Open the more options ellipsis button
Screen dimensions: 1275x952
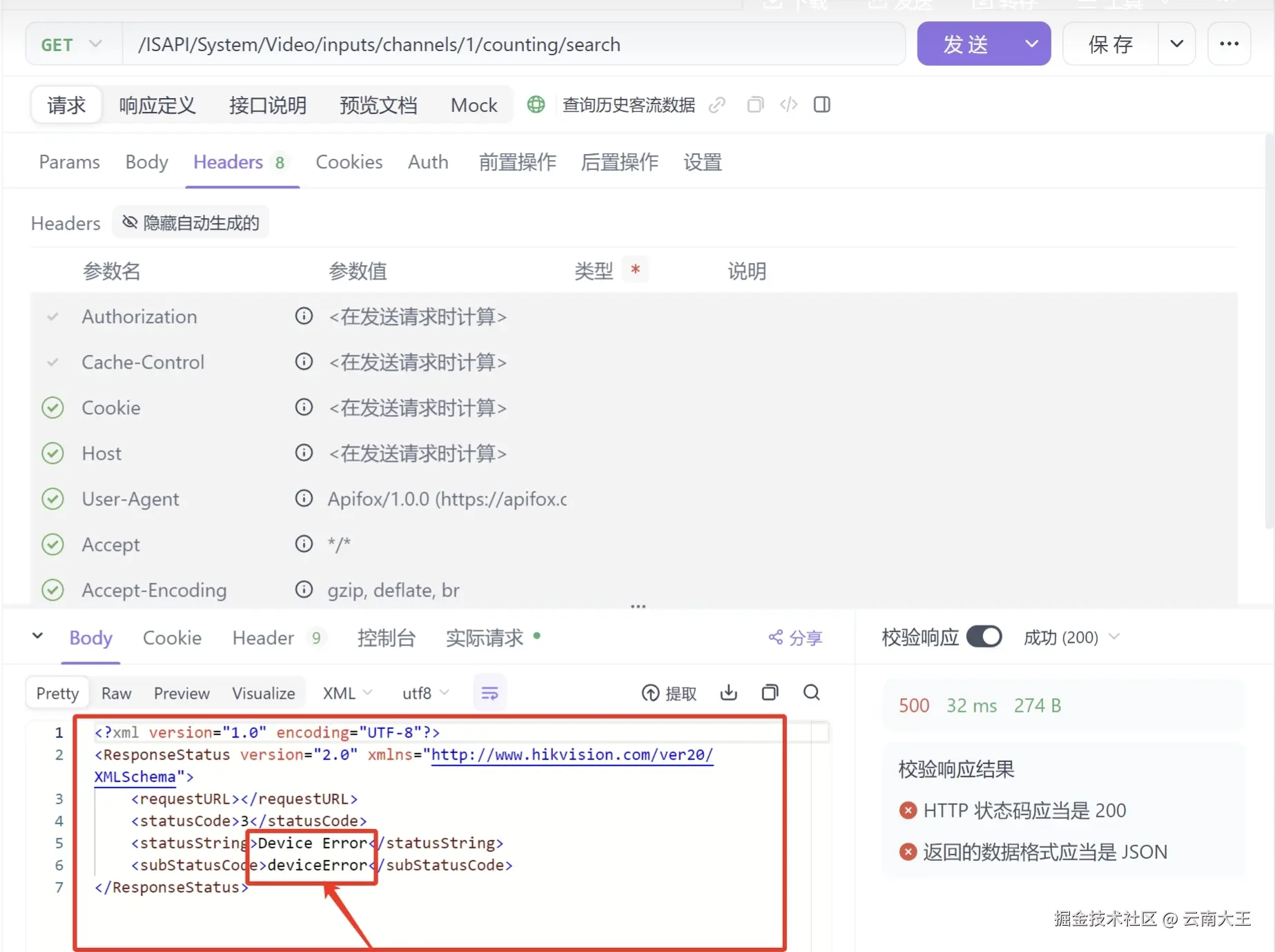coord(1229,44)
